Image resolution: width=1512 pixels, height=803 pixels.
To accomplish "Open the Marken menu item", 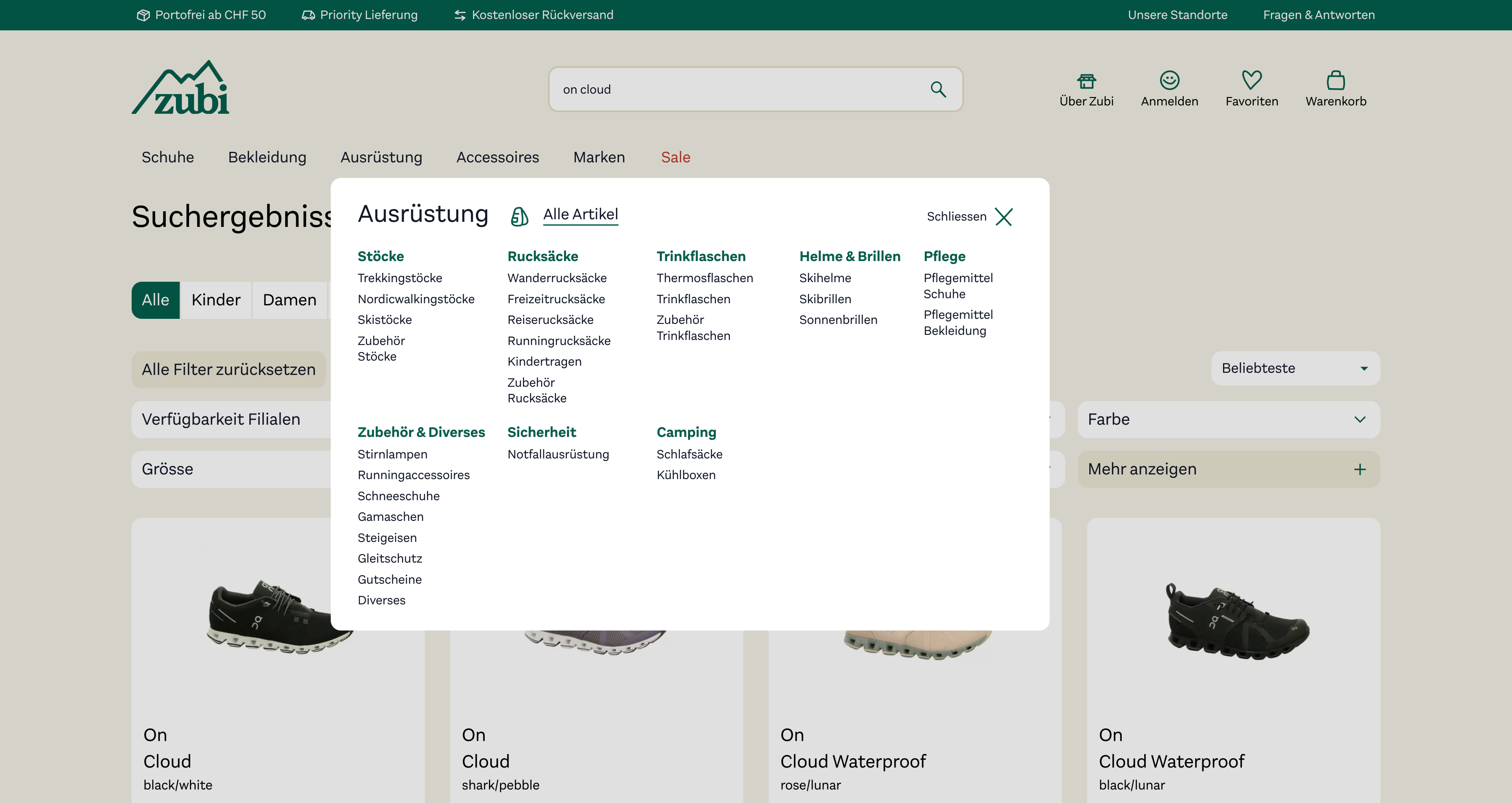I will [x=599, y=157].
